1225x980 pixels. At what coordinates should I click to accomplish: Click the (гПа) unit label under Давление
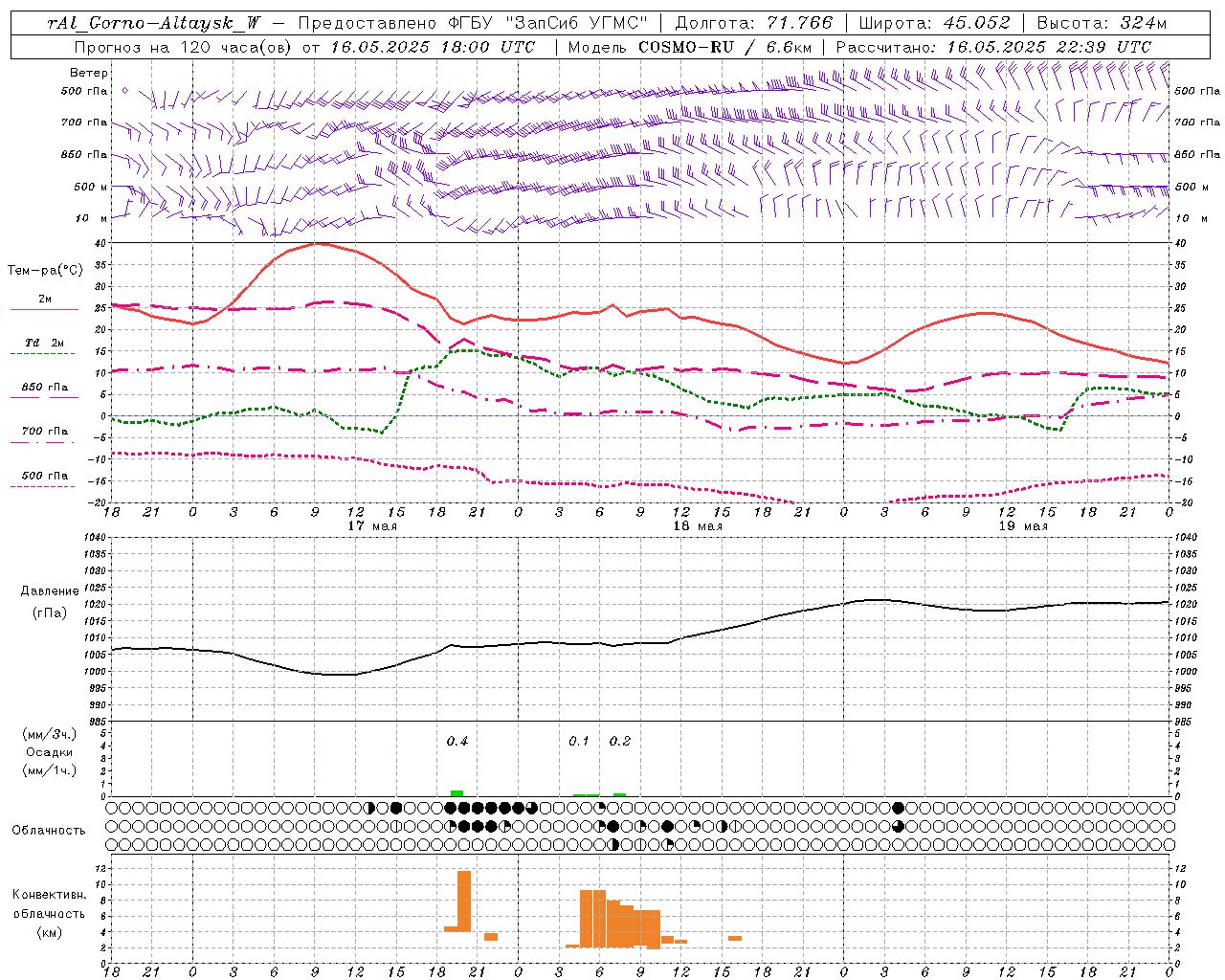point(50,613)
